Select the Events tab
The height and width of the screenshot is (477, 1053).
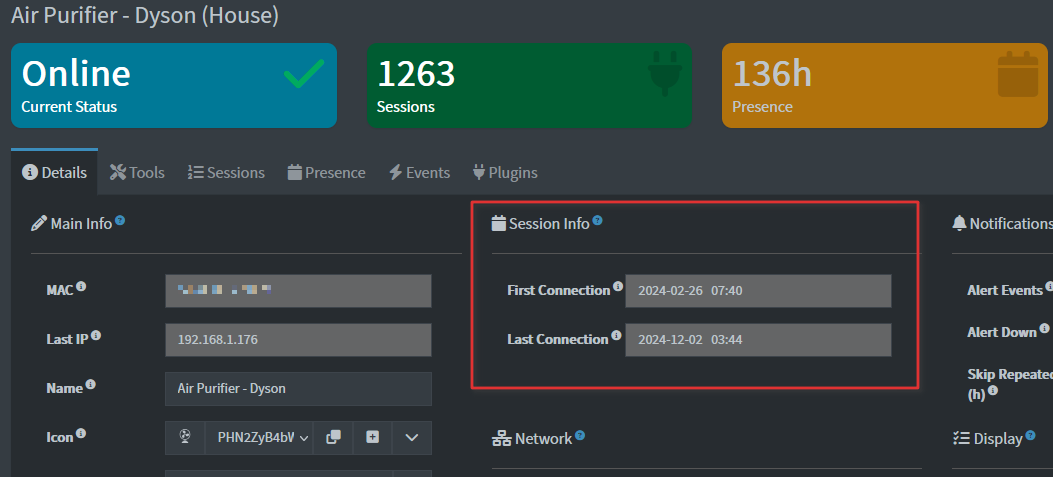click(419, 172)
